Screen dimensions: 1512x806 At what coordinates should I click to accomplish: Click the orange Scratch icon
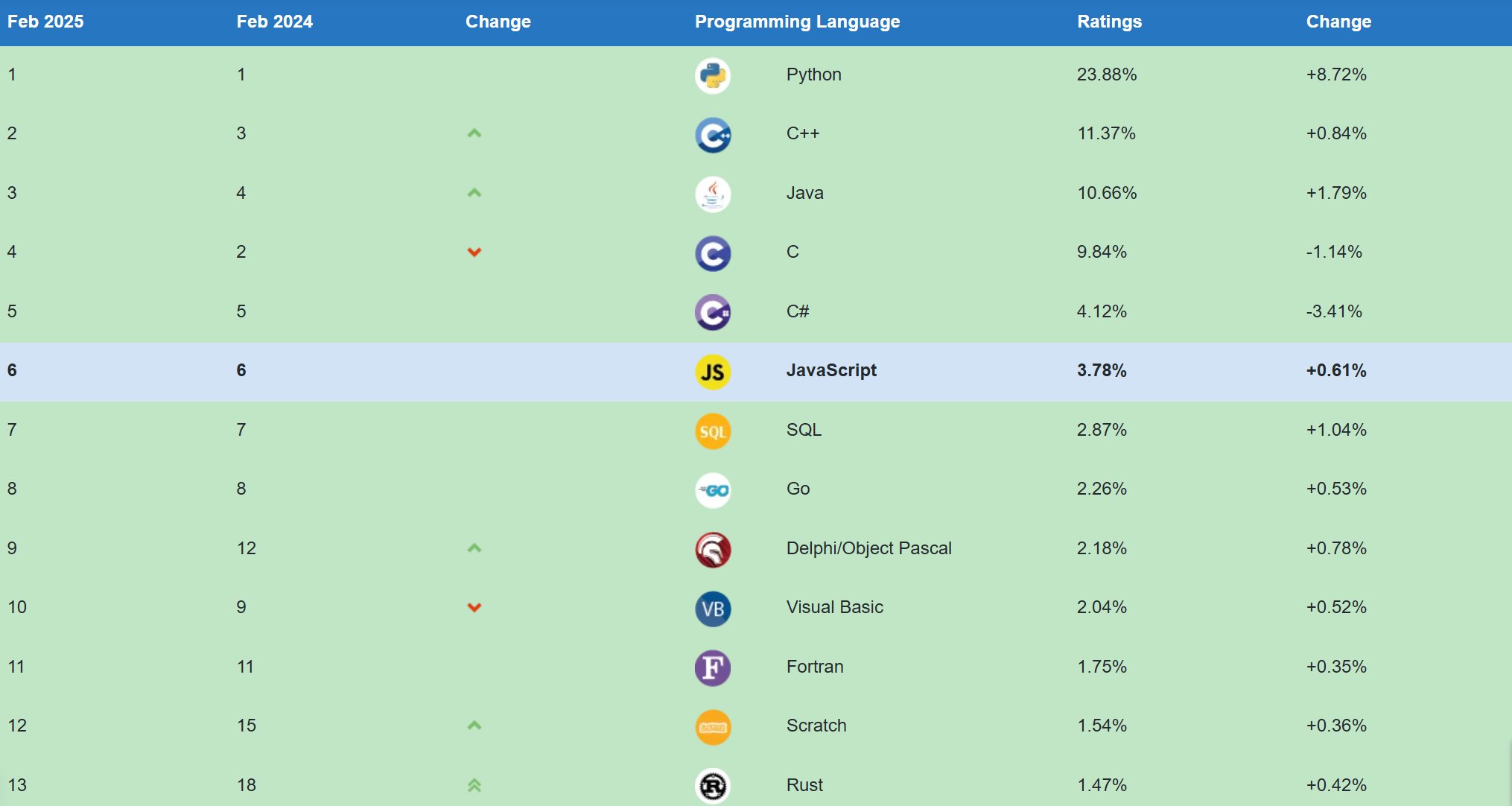point(713,727)
